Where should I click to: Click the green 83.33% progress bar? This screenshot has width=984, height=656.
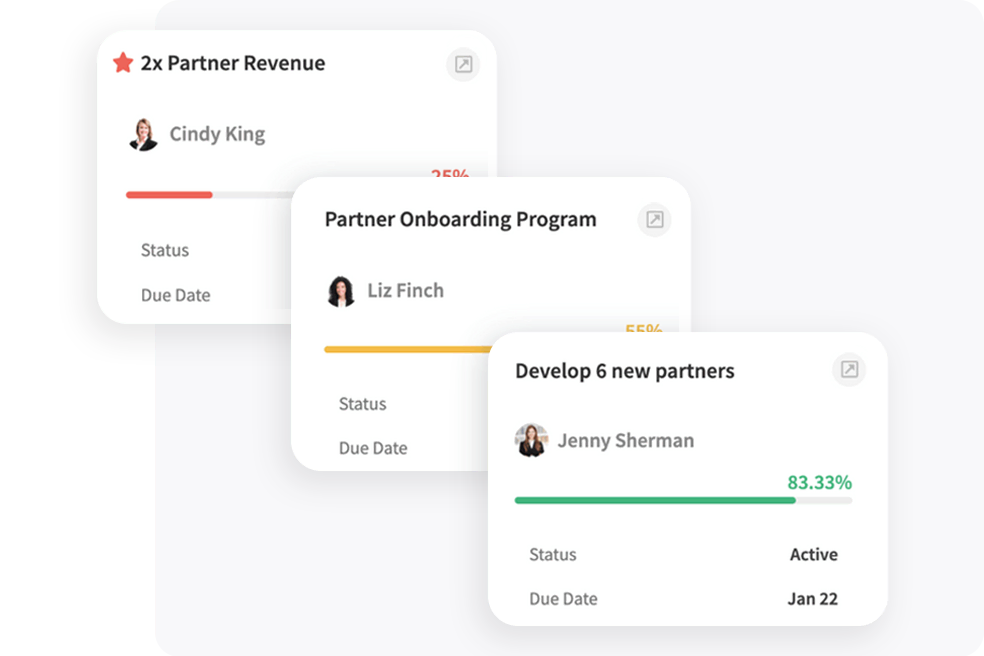pos(655,500)
